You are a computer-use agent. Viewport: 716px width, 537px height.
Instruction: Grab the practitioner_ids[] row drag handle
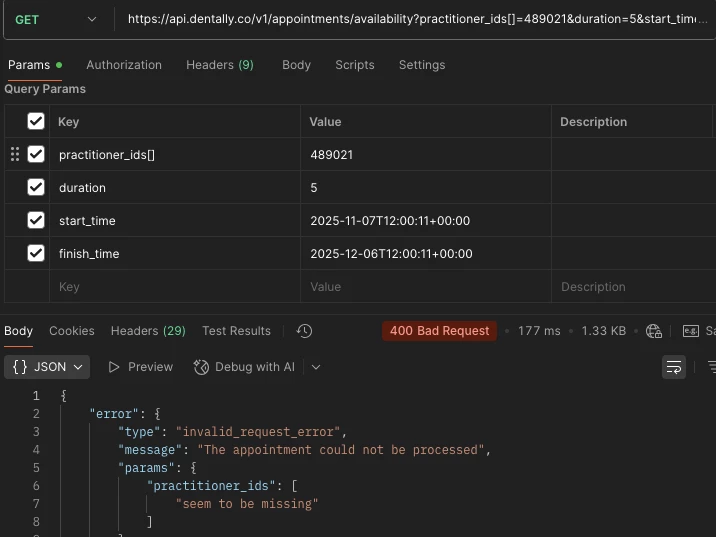(x=14, y=154)
